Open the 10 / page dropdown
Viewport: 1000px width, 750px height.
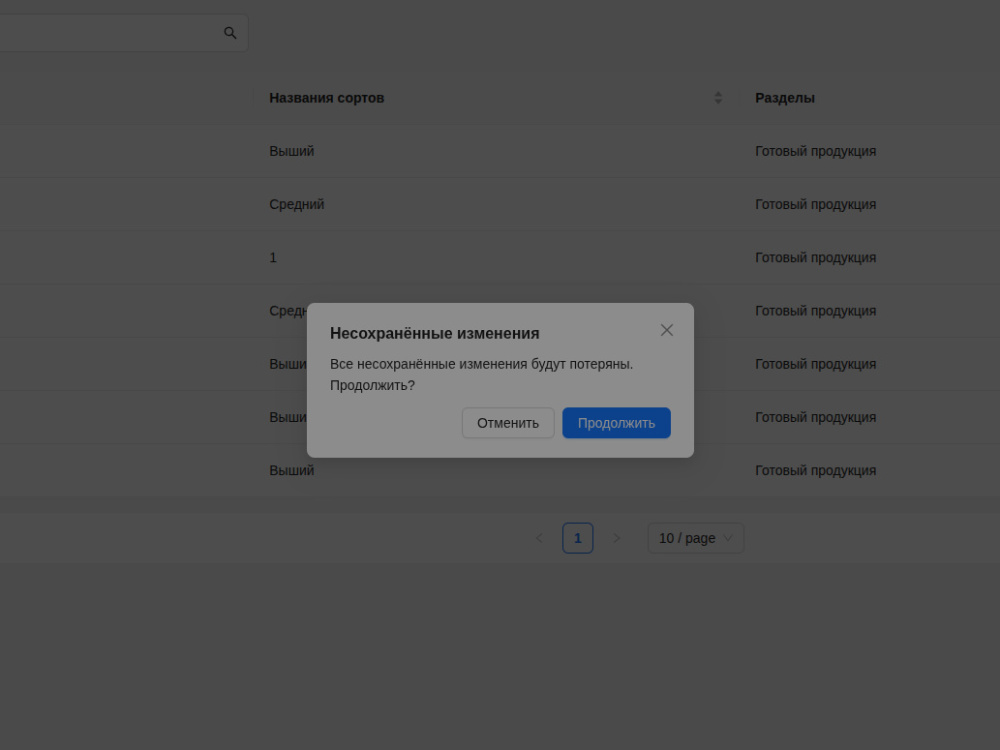pos(696,538)
